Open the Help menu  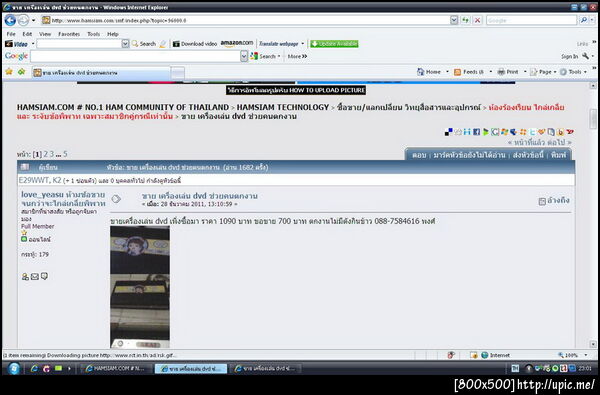(112, 34)
